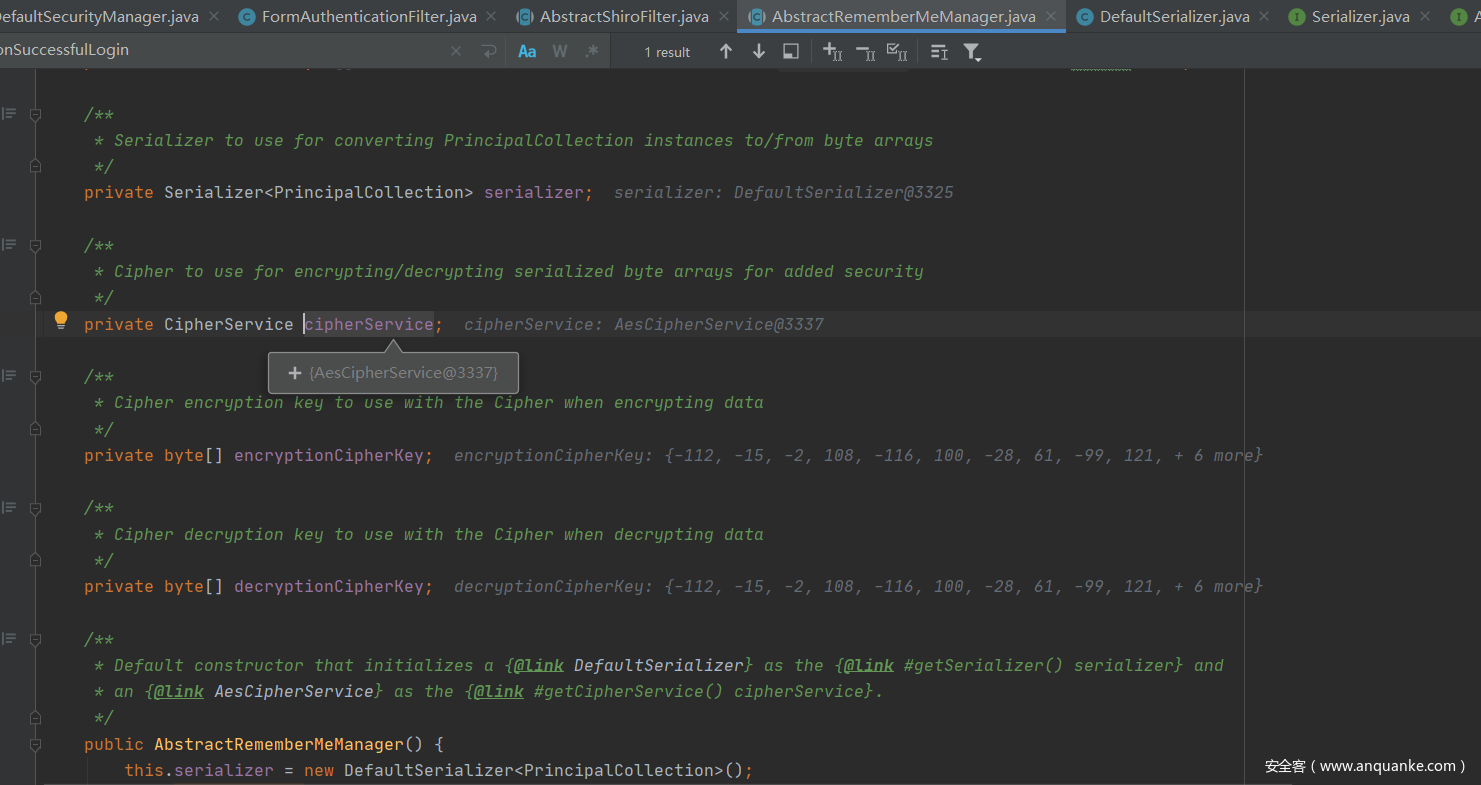Jump to previous search occurrence arrow
1481x785 pixels.
pos(726,51)
